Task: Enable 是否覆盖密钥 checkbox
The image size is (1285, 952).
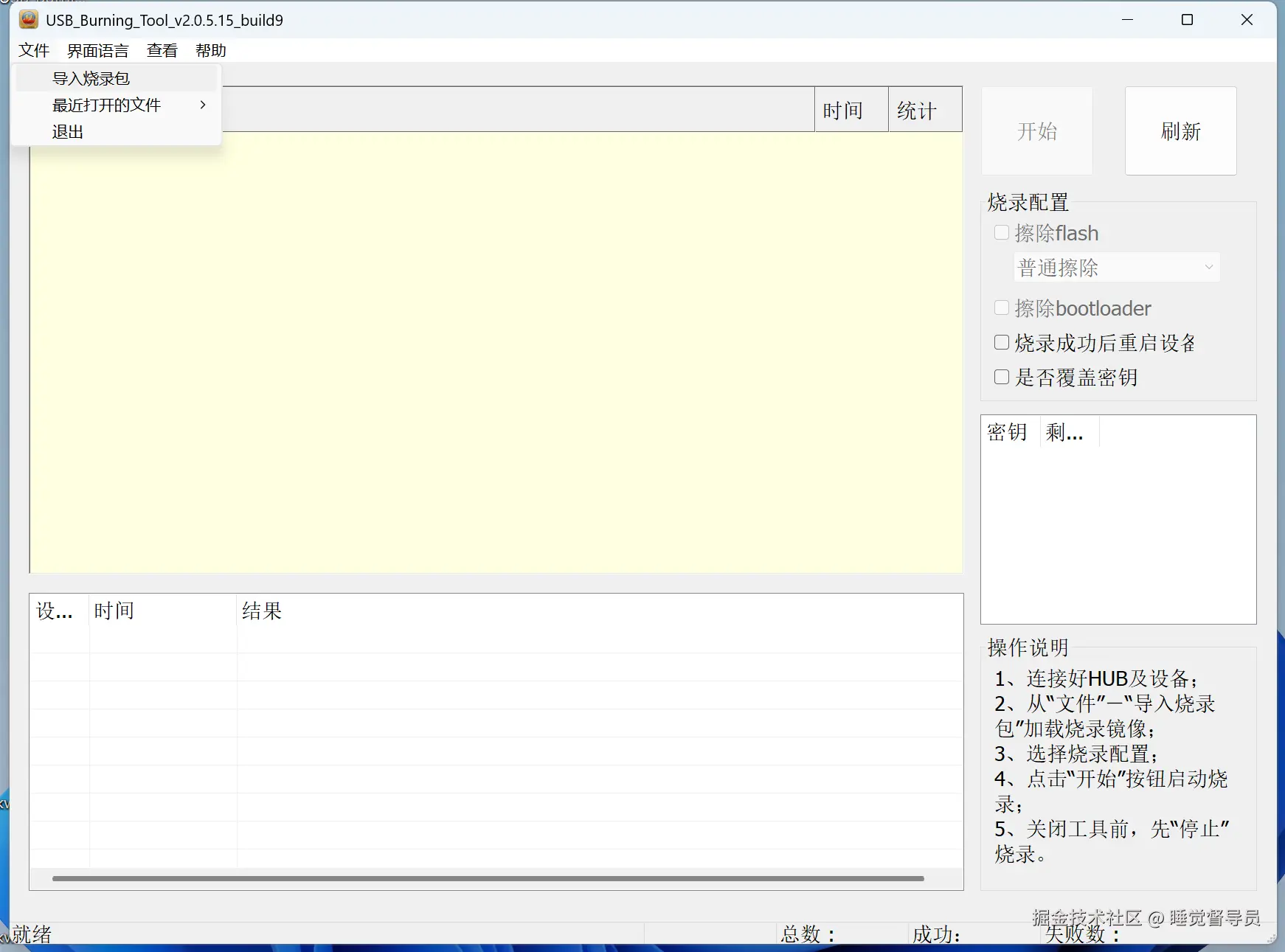Action: click(1002, 377)
